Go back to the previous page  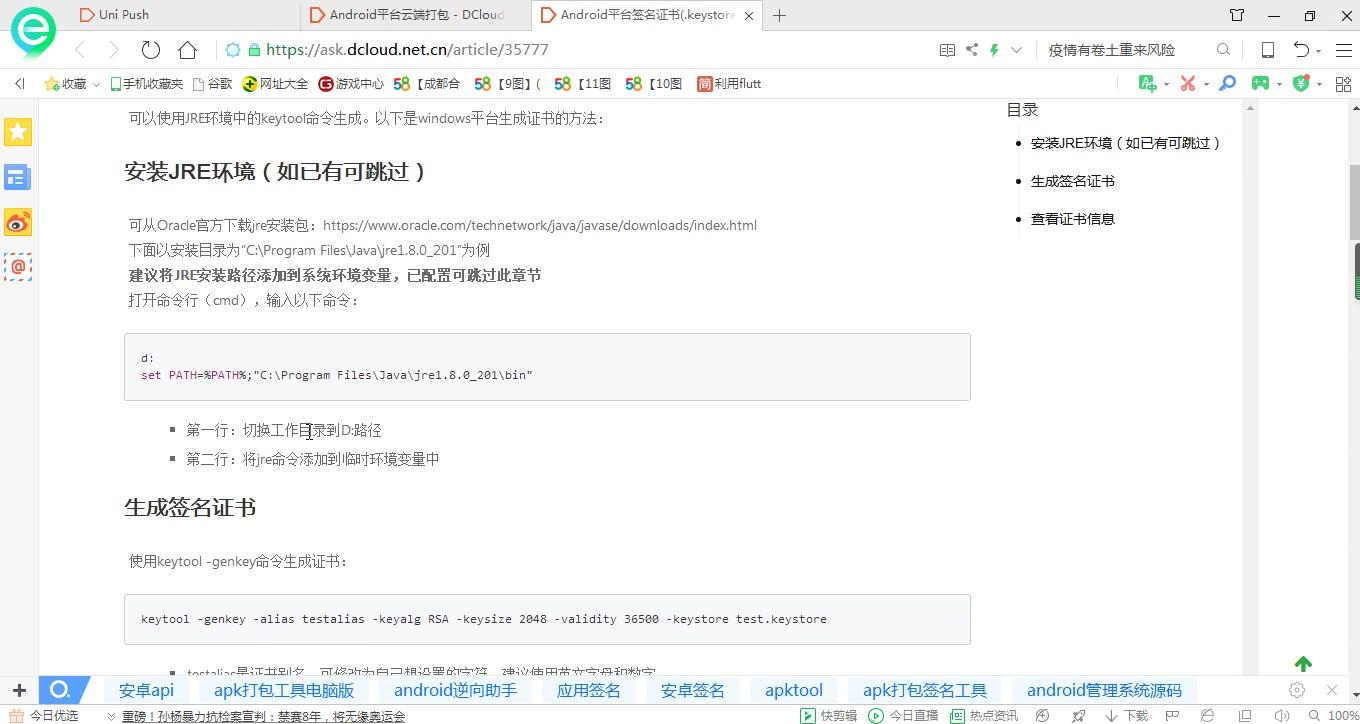(80, 50)
